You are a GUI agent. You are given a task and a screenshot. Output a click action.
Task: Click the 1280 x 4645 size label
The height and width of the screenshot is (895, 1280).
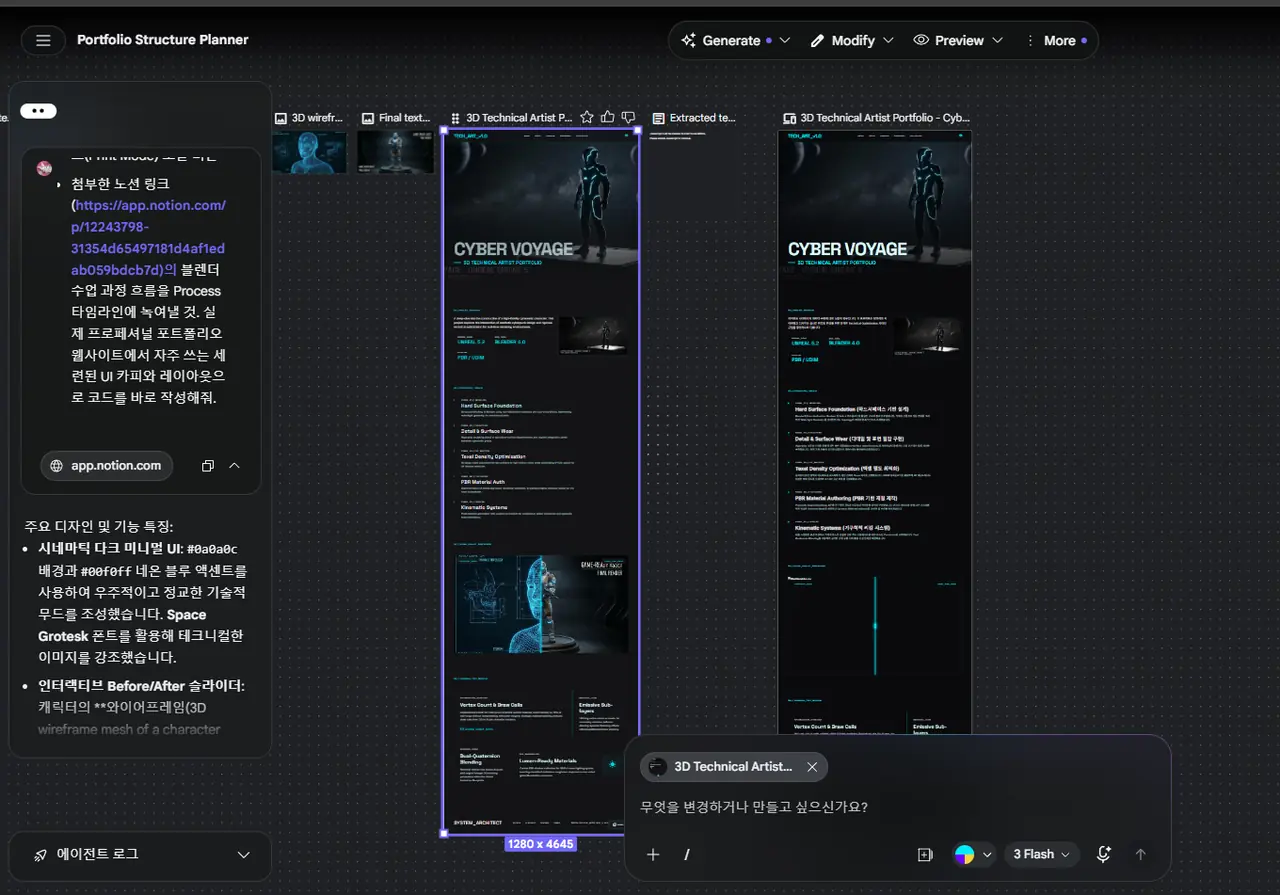tap(541, 844)
